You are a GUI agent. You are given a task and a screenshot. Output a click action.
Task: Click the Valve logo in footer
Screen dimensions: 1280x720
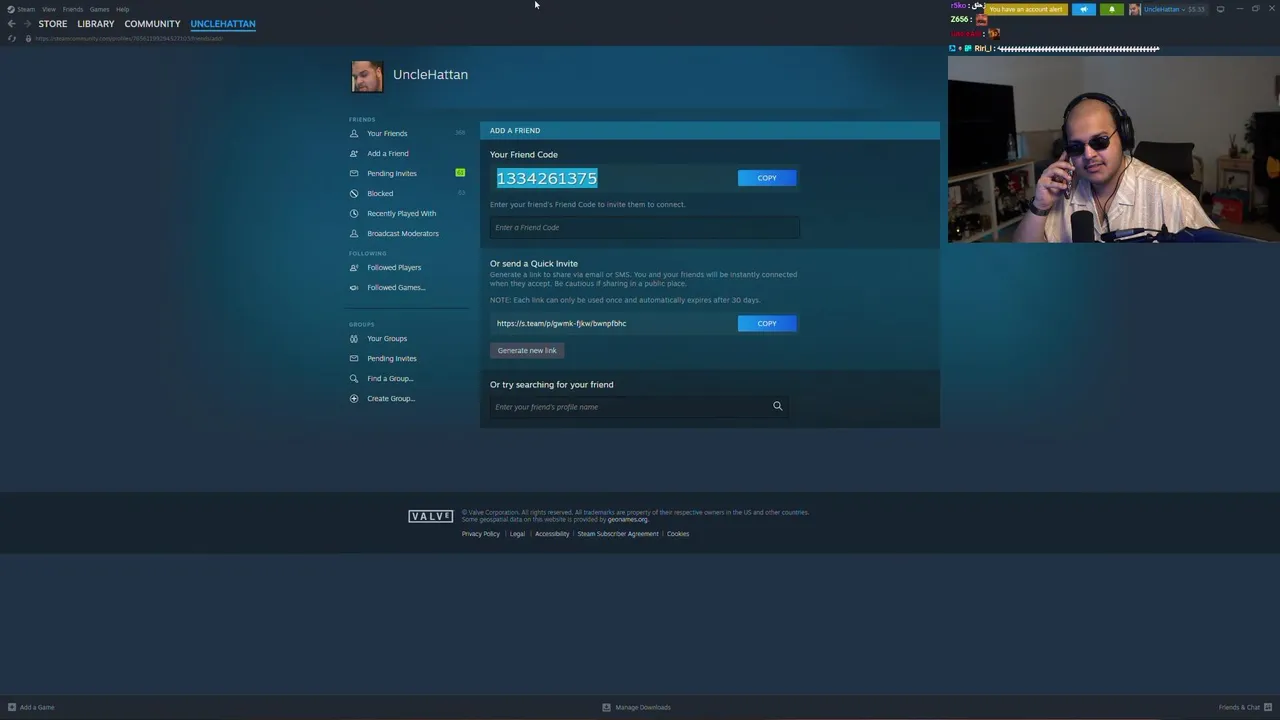coord(430,516)
